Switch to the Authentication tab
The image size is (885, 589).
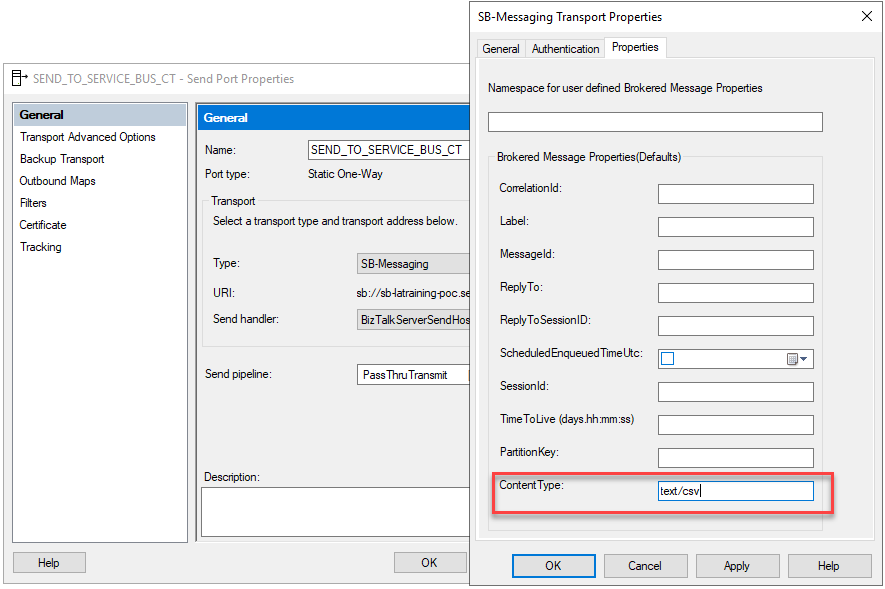coord(565,47)
